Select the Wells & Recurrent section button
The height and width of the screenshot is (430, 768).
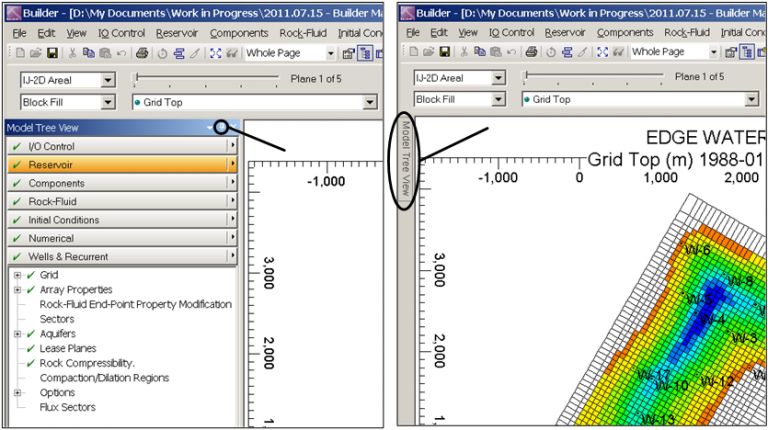click(x=120, y=257)
